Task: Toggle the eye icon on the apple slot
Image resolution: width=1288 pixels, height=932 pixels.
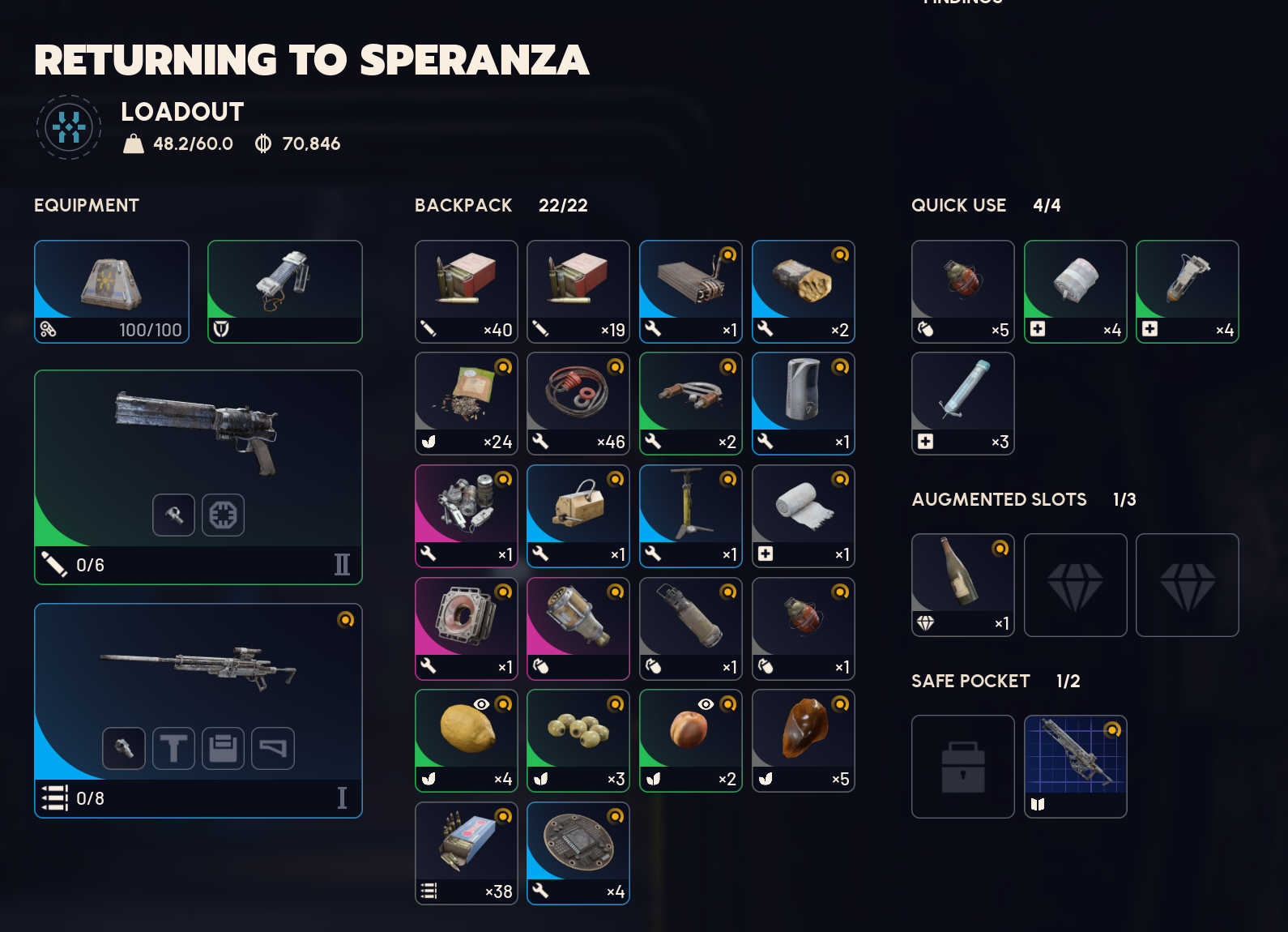Action: (x=706, y=704)
